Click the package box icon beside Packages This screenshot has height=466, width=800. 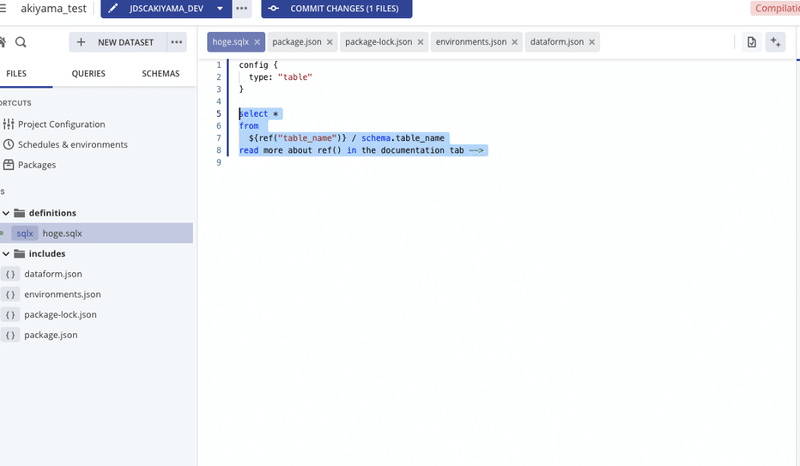tap(8, 165)
